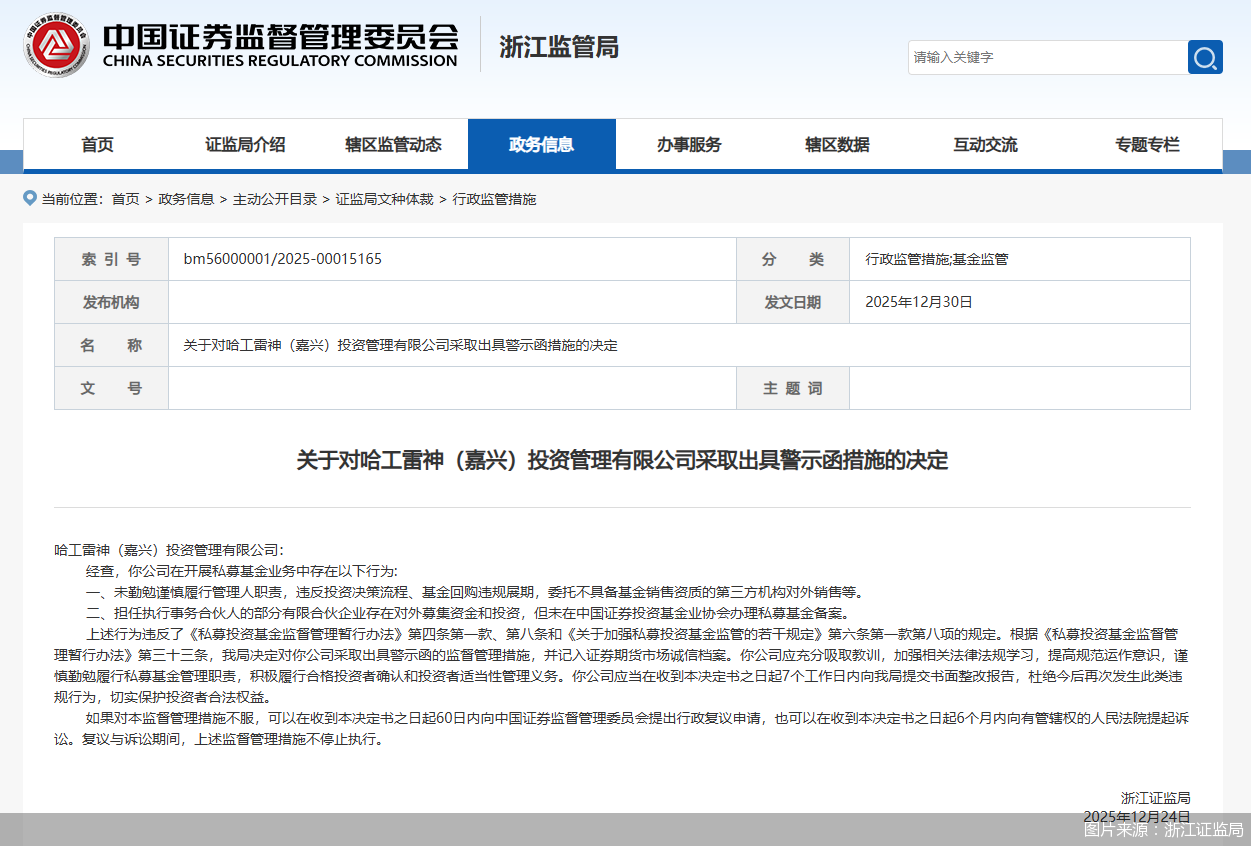Click the 浙江监管局 header label

(x=557, y=47)
